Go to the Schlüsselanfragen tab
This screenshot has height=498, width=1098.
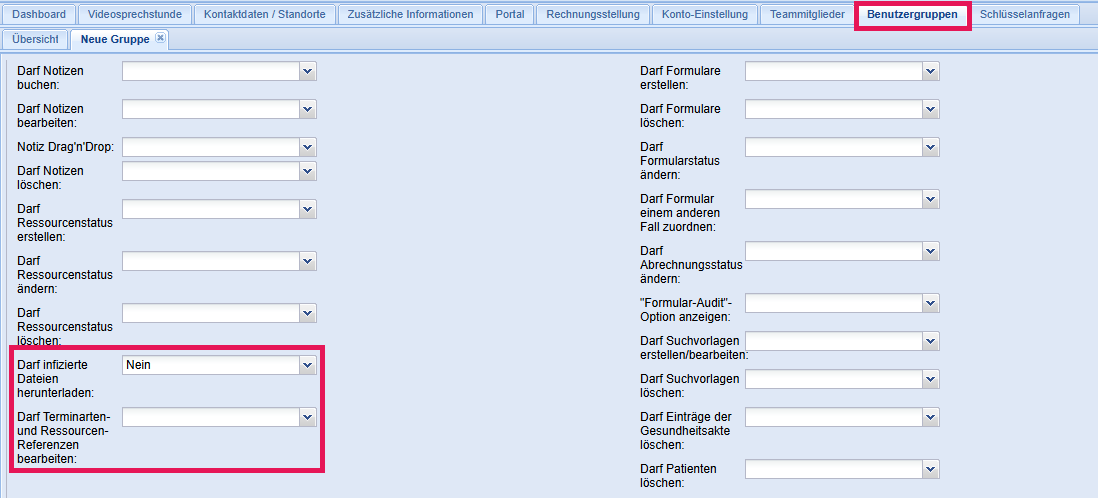1024,14
